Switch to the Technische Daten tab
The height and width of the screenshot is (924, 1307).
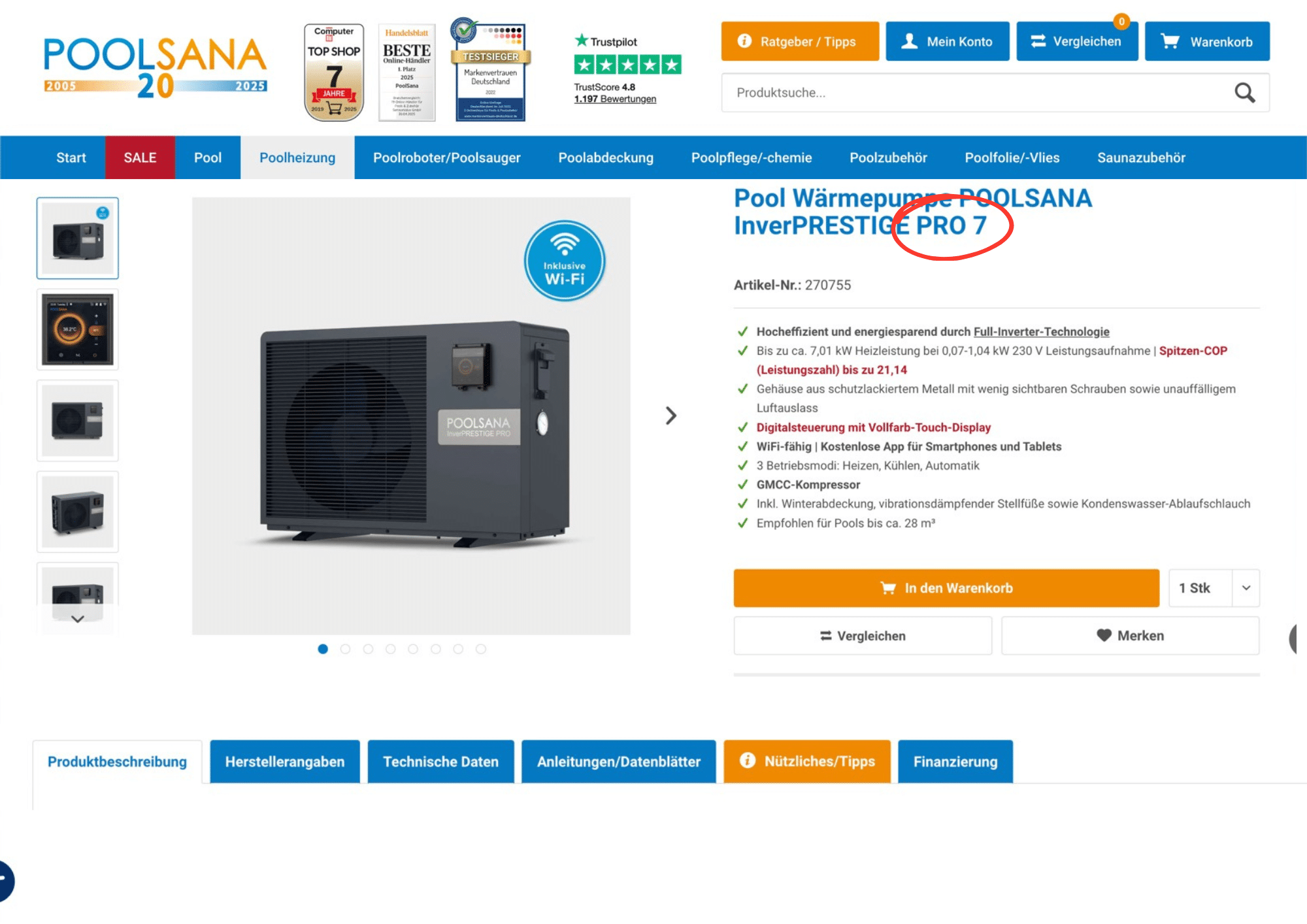point(440,761)
